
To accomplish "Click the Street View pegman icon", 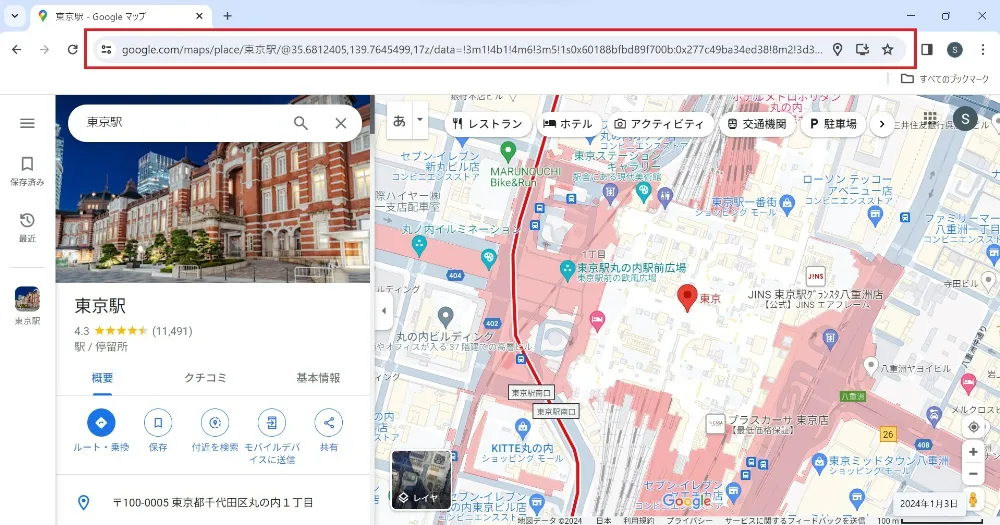I will pos(973,500).
